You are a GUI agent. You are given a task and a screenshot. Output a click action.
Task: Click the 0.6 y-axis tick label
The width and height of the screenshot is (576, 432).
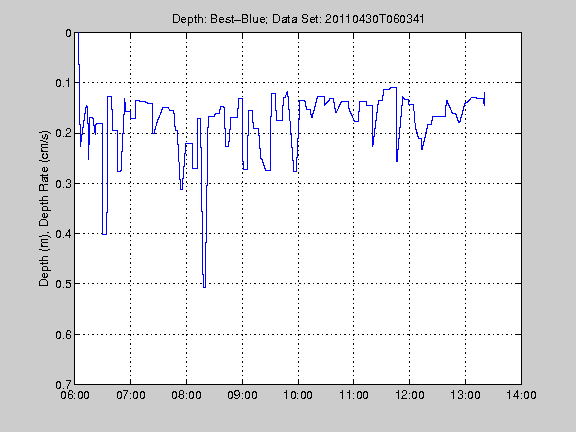click(x=63, y=335)
